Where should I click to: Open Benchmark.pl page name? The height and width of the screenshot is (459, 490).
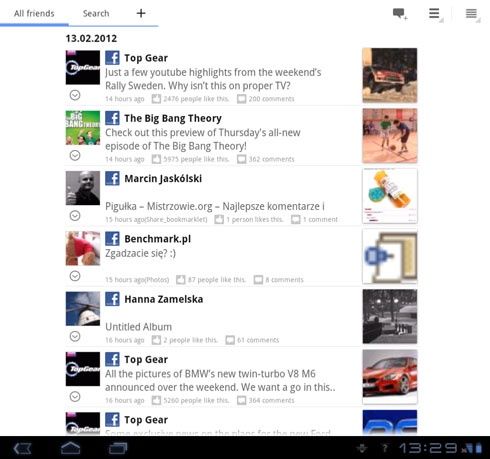coord(158,239)
